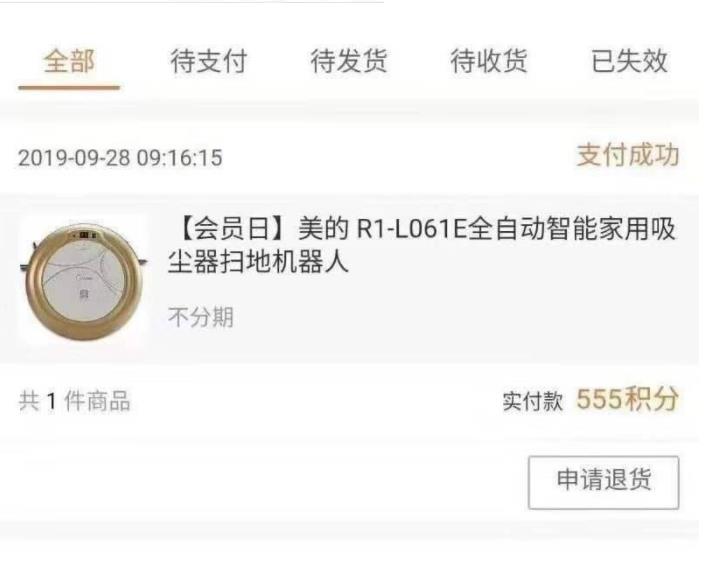
Task: Open the gray order item card area
Action: (349, 279)
